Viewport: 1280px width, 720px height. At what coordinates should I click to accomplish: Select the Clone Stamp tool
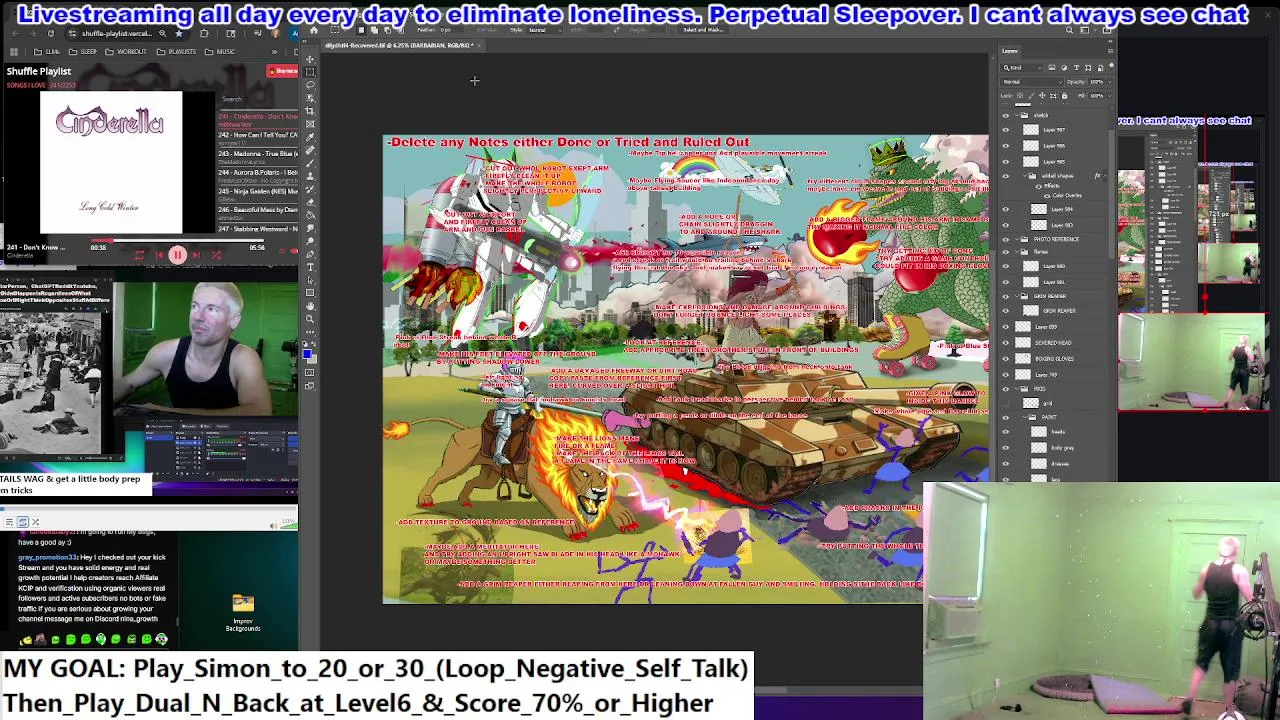[309, 176]
